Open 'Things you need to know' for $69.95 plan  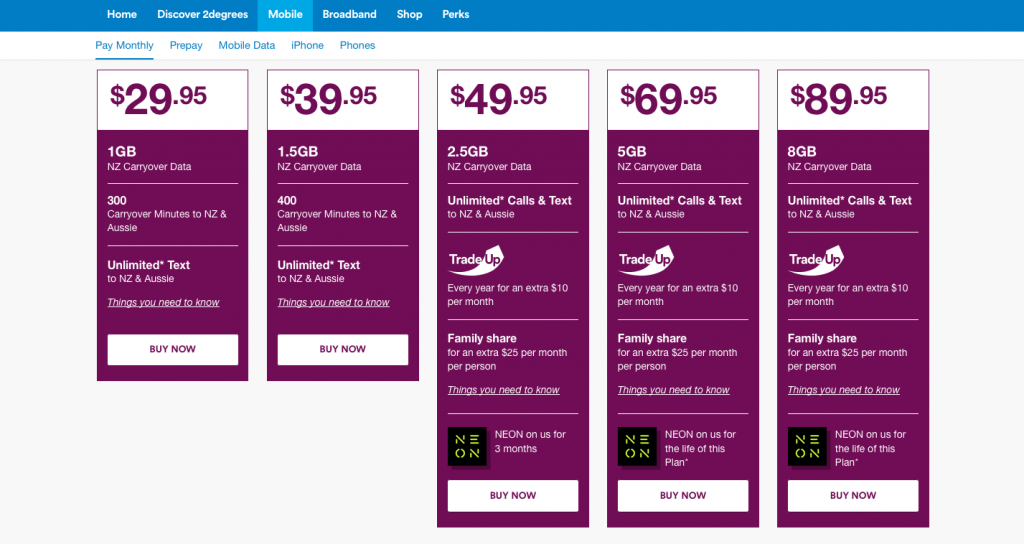673,390
